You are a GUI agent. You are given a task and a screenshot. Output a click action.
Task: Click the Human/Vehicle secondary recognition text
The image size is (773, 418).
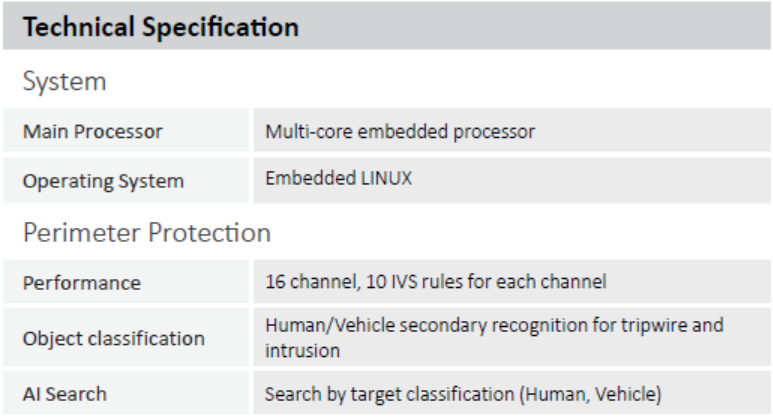[494, 338]
